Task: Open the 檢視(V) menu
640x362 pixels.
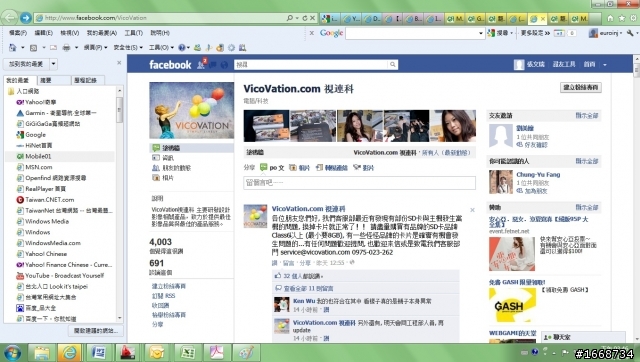Action: pyautogui.click(x=70, y=33)
